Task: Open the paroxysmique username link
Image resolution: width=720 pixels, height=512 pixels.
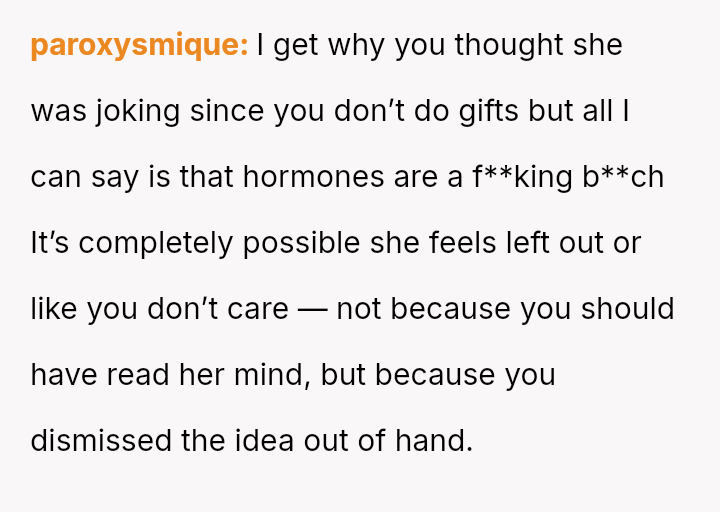Action: (139, 45)
